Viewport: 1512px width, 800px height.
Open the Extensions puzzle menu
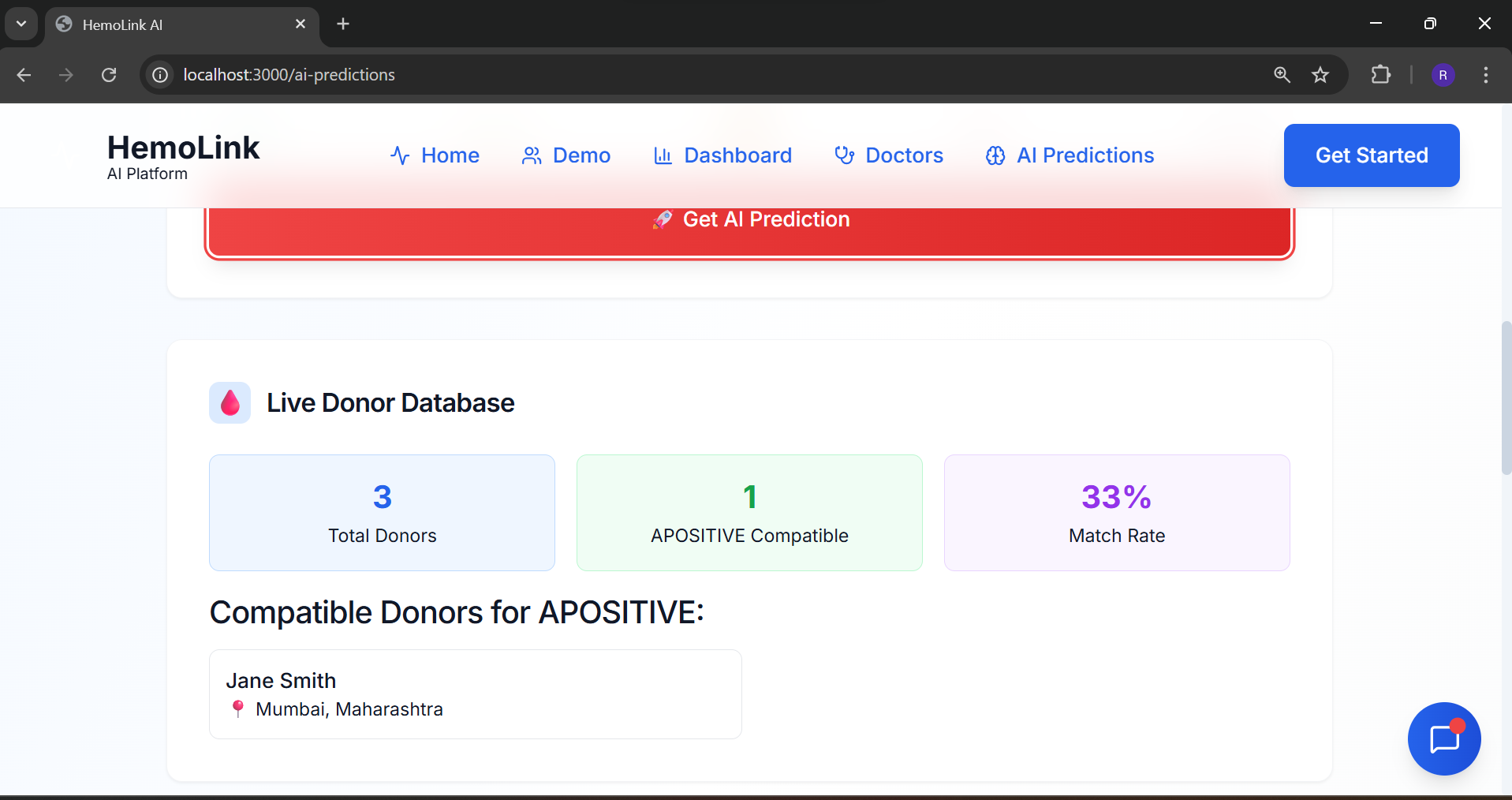pyautogui.click(x=1380, y=75)
